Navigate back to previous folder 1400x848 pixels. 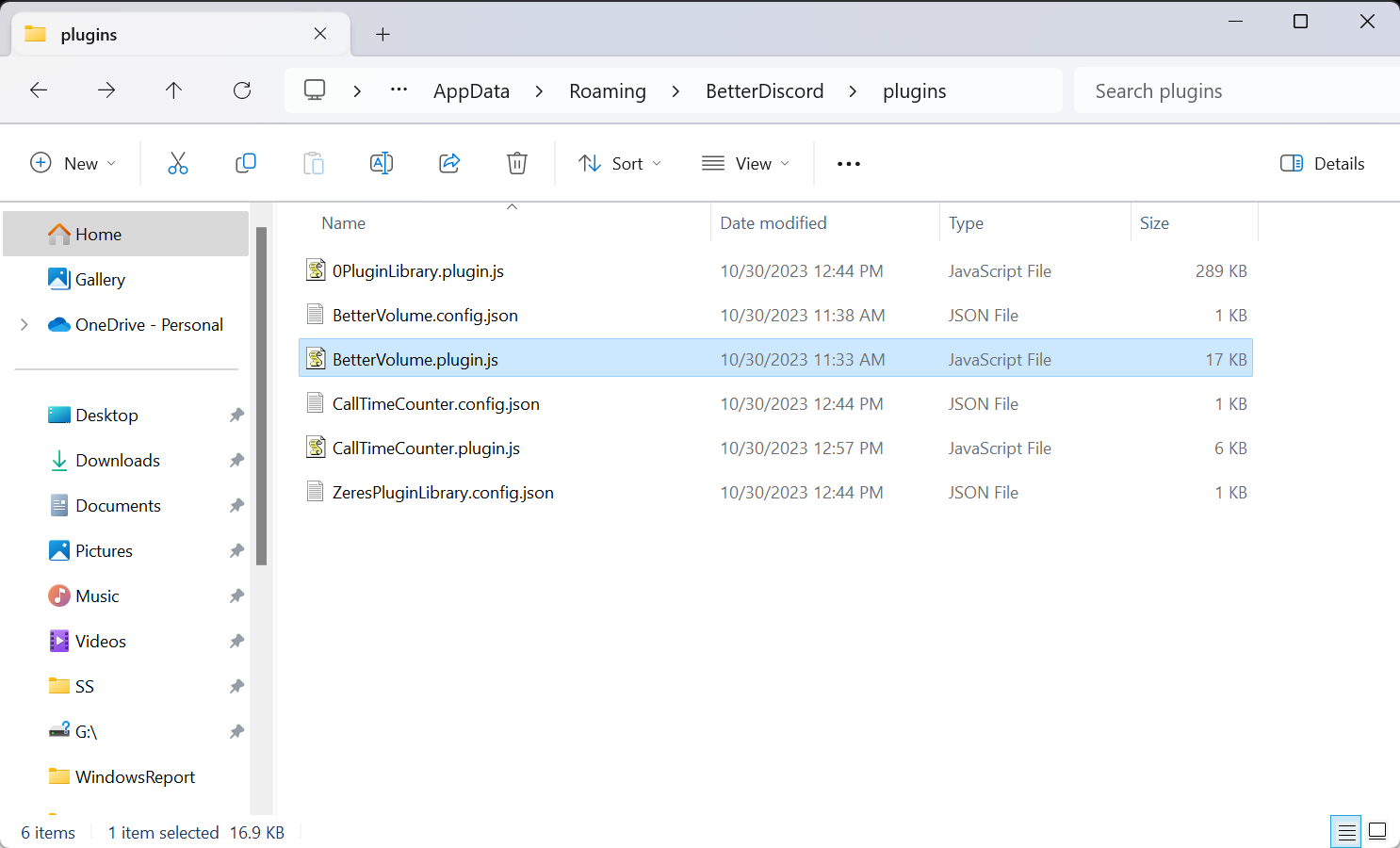point(39,90)
